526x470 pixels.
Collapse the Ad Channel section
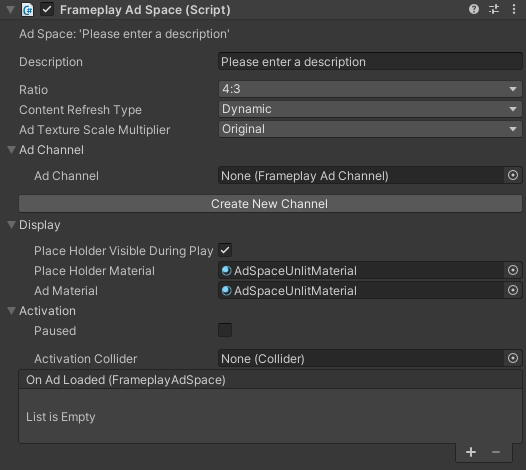click(x=11, y=150)
